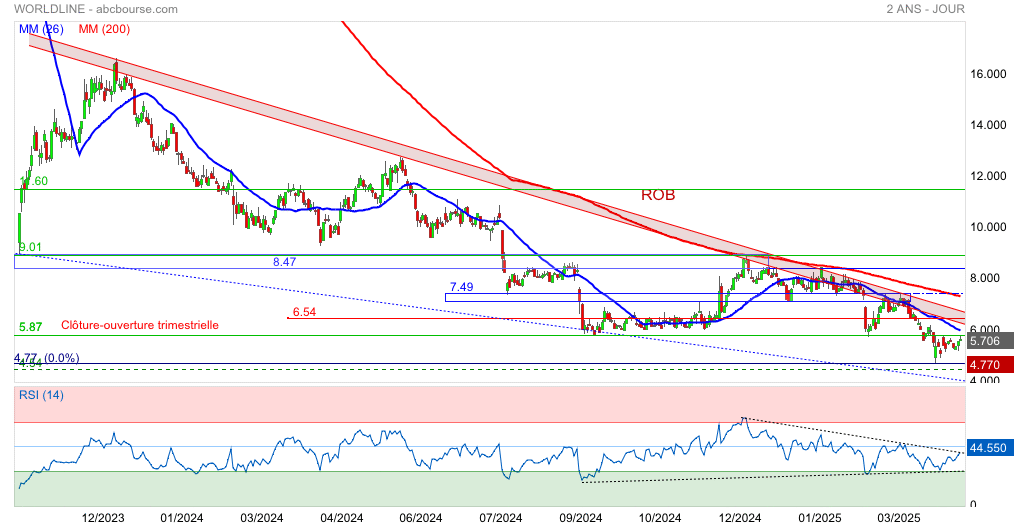Click the 07/2024 date axis label
This screenshot has height=528, width=1014.
501,518
